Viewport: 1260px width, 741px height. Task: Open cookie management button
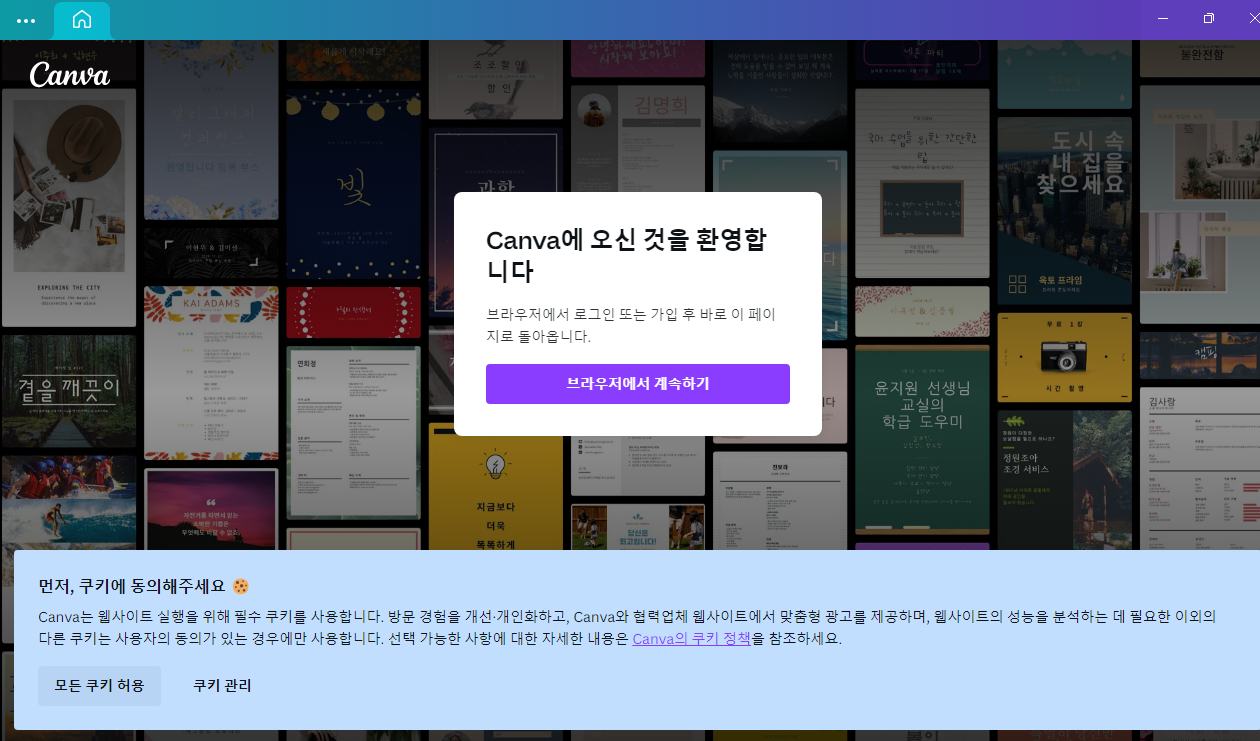pos(222,686)
